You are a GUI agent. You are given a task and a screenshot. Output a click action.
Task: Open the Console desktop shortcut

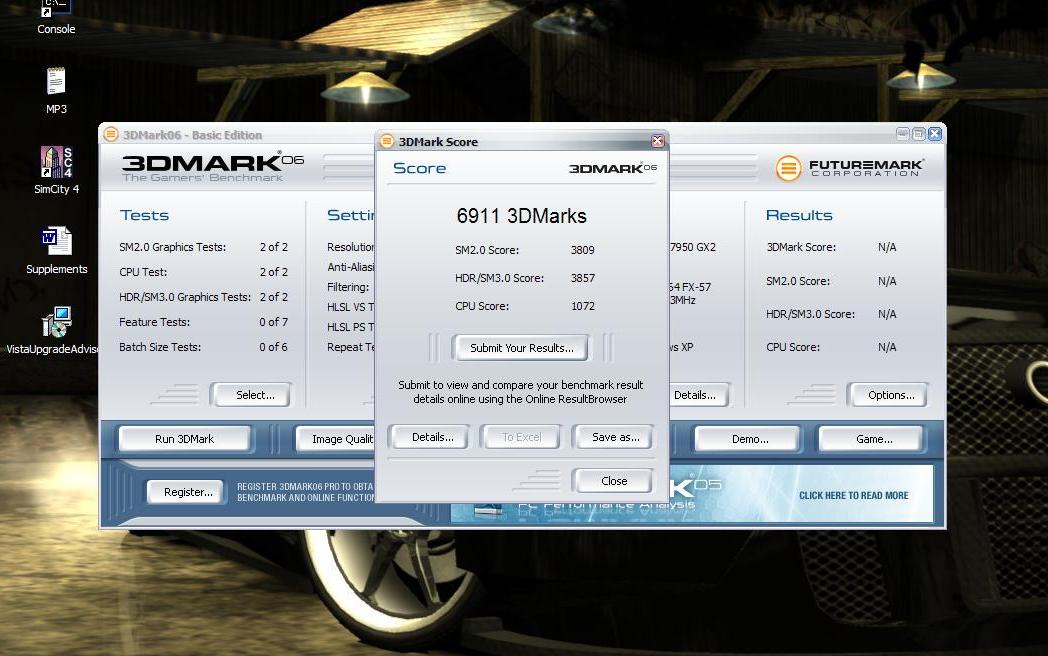55,17
